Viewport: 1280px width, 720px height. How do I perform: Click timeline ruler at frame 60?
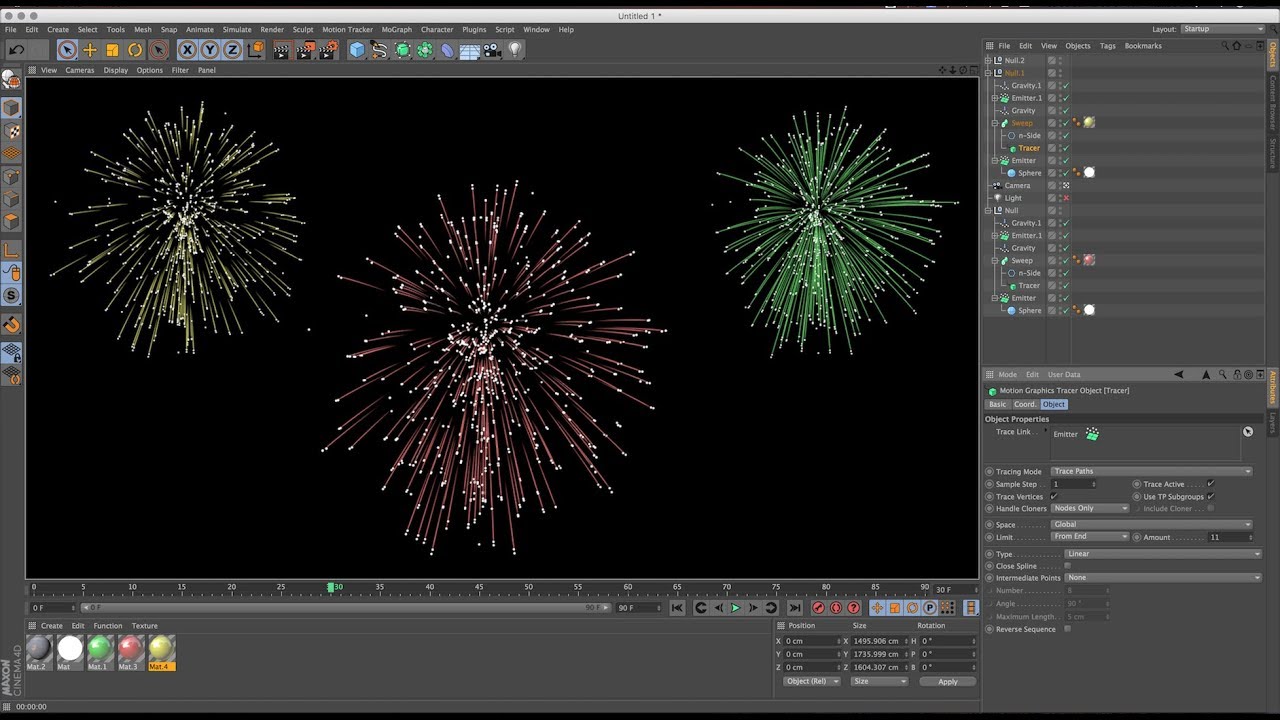pyautogui.click(x=628, y=588)
